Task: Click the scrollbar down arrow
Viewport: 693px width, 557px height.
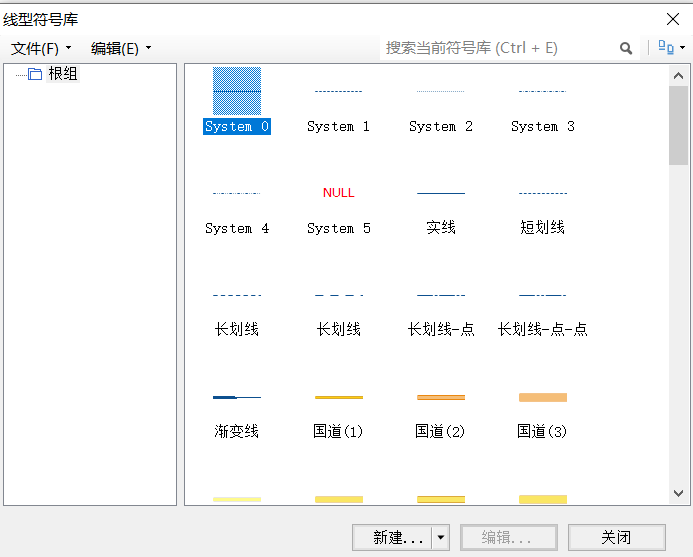Action: (x=678, y=493)
